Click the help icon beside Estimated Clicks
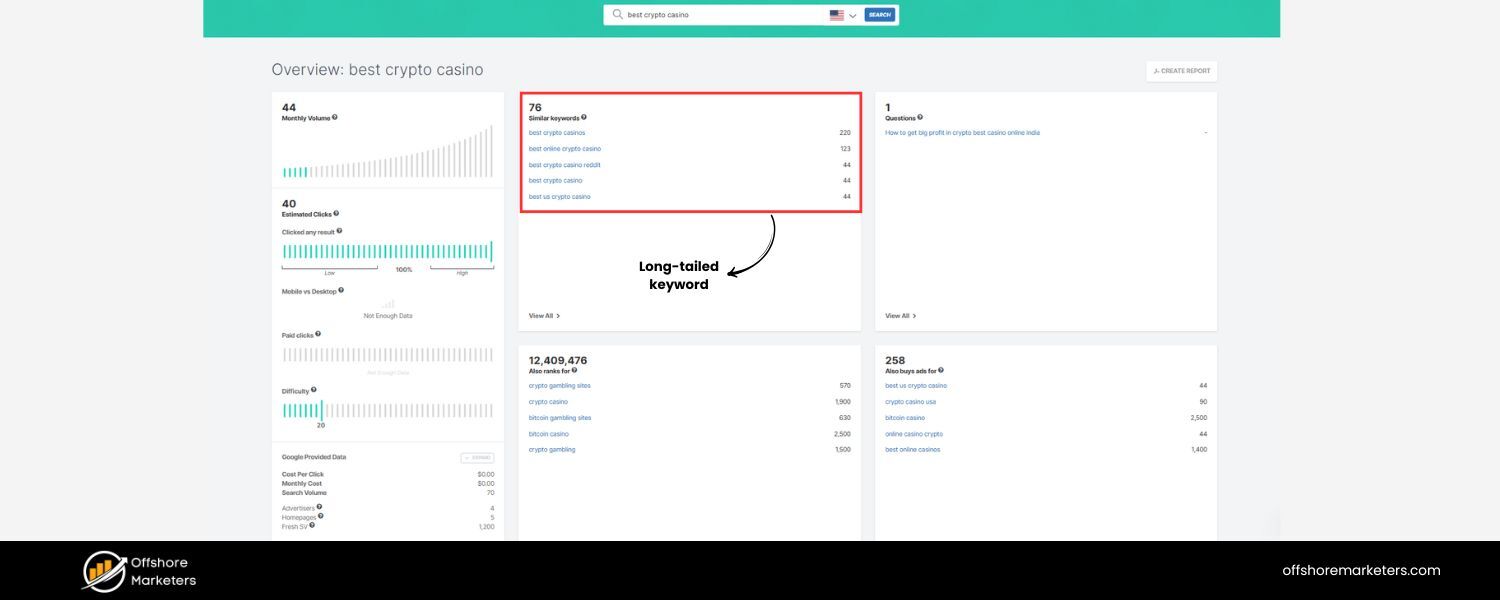 pyautogui.click(x=338, y=213)
